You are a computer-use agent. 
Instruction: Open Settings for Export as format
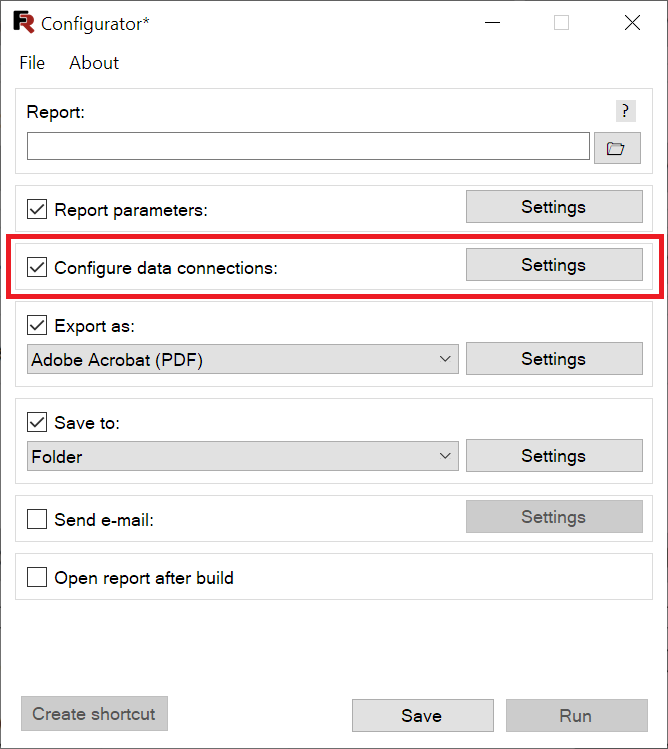[x=554, y=359]
